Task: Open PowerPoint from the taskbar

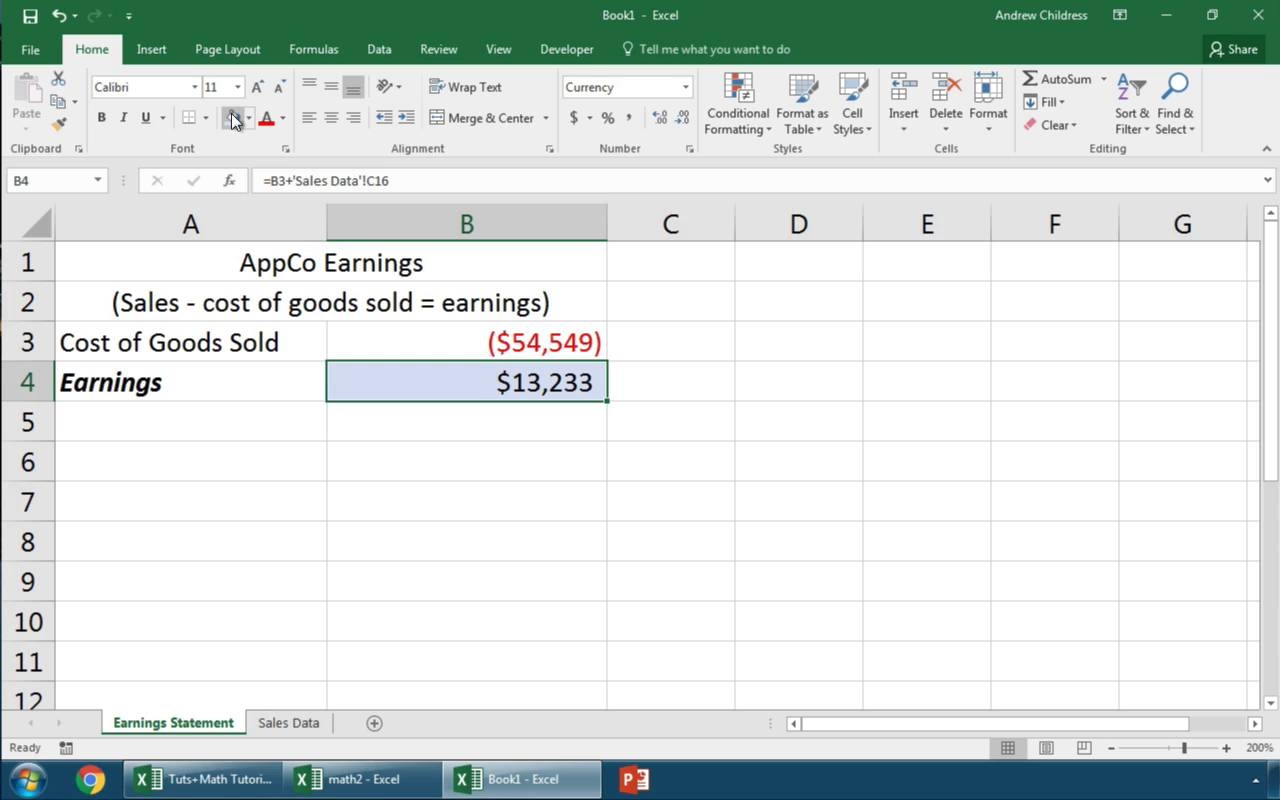Action: tap(634, 779)
